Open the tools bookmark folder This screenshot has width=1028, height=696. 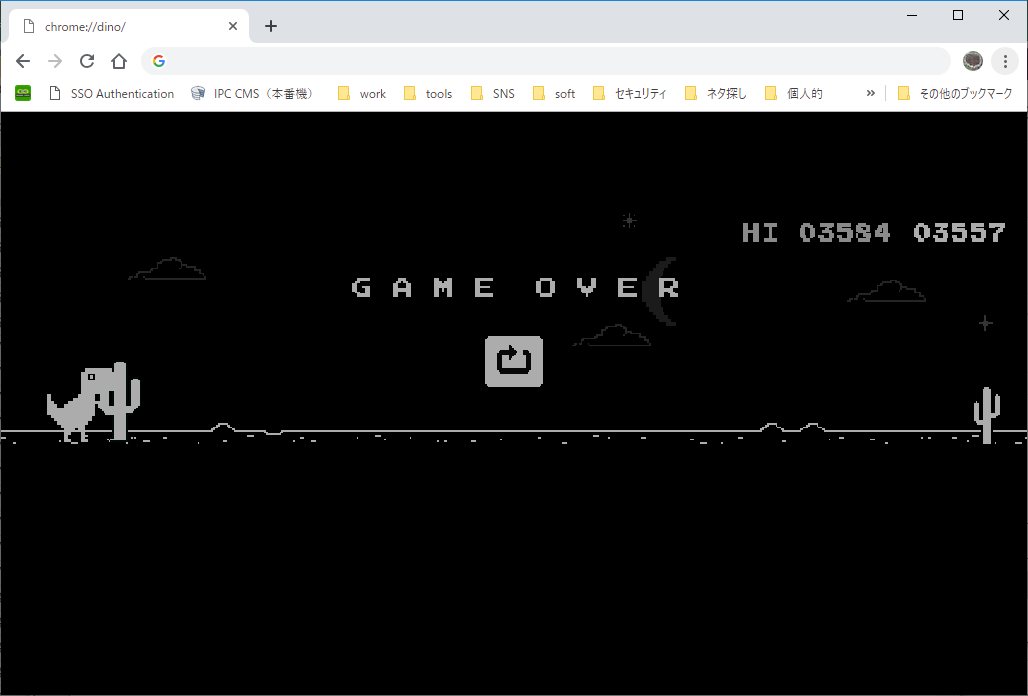(428, 93)
